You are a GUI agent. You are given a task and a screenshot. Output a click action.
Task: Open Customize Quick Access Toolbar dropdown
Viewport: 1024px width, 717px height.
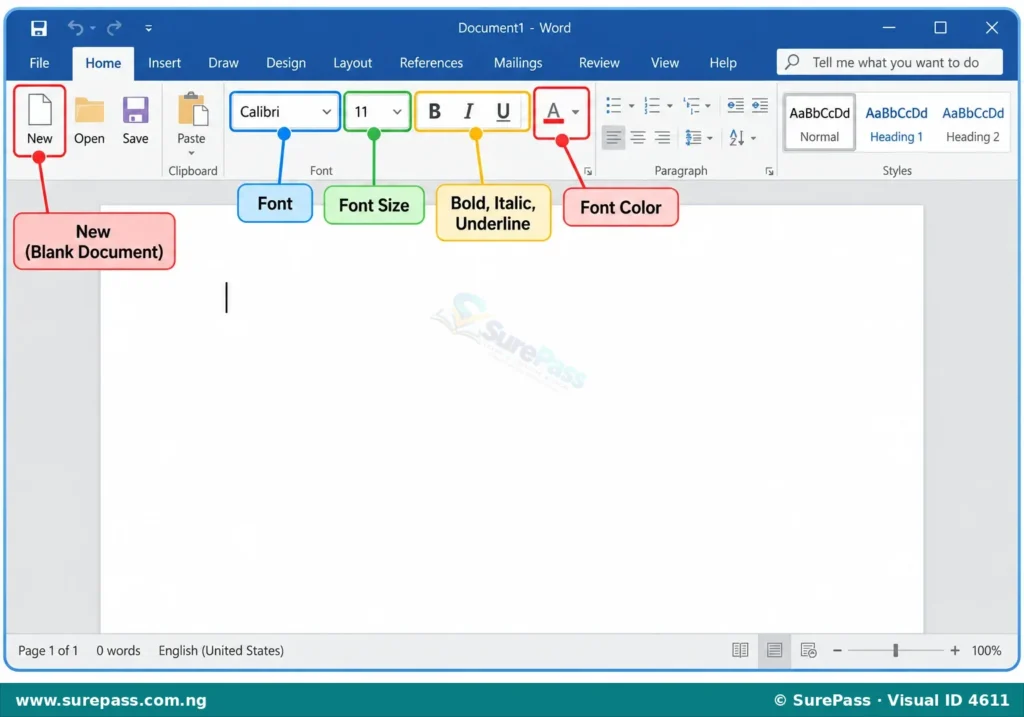(x=148, y=28)
